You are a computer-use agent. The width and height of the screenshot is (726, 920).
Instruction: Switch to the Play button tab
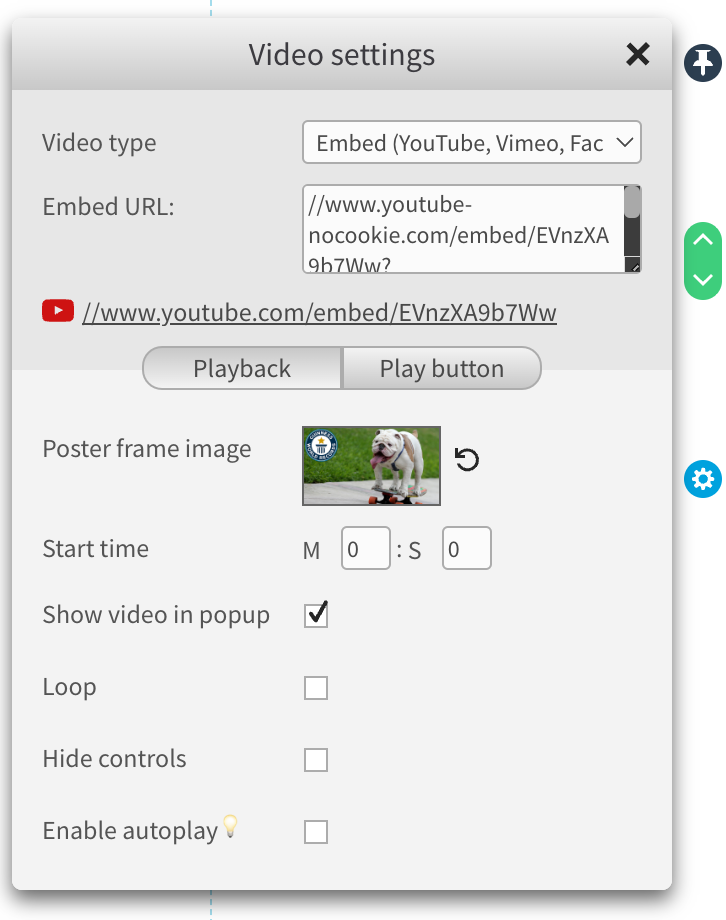442,368
